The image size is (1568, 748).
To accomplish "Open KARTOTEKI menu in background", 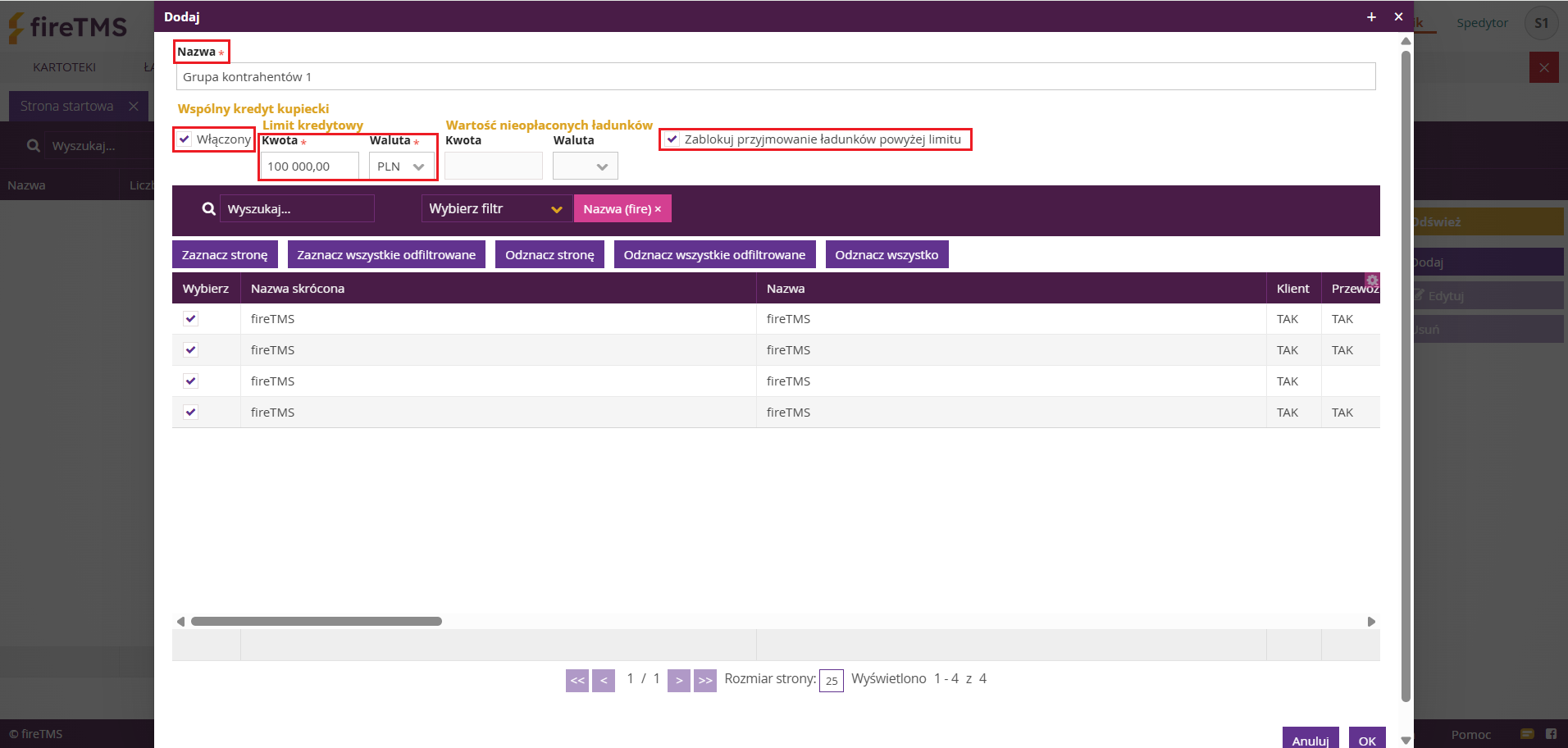I will 65,67.
